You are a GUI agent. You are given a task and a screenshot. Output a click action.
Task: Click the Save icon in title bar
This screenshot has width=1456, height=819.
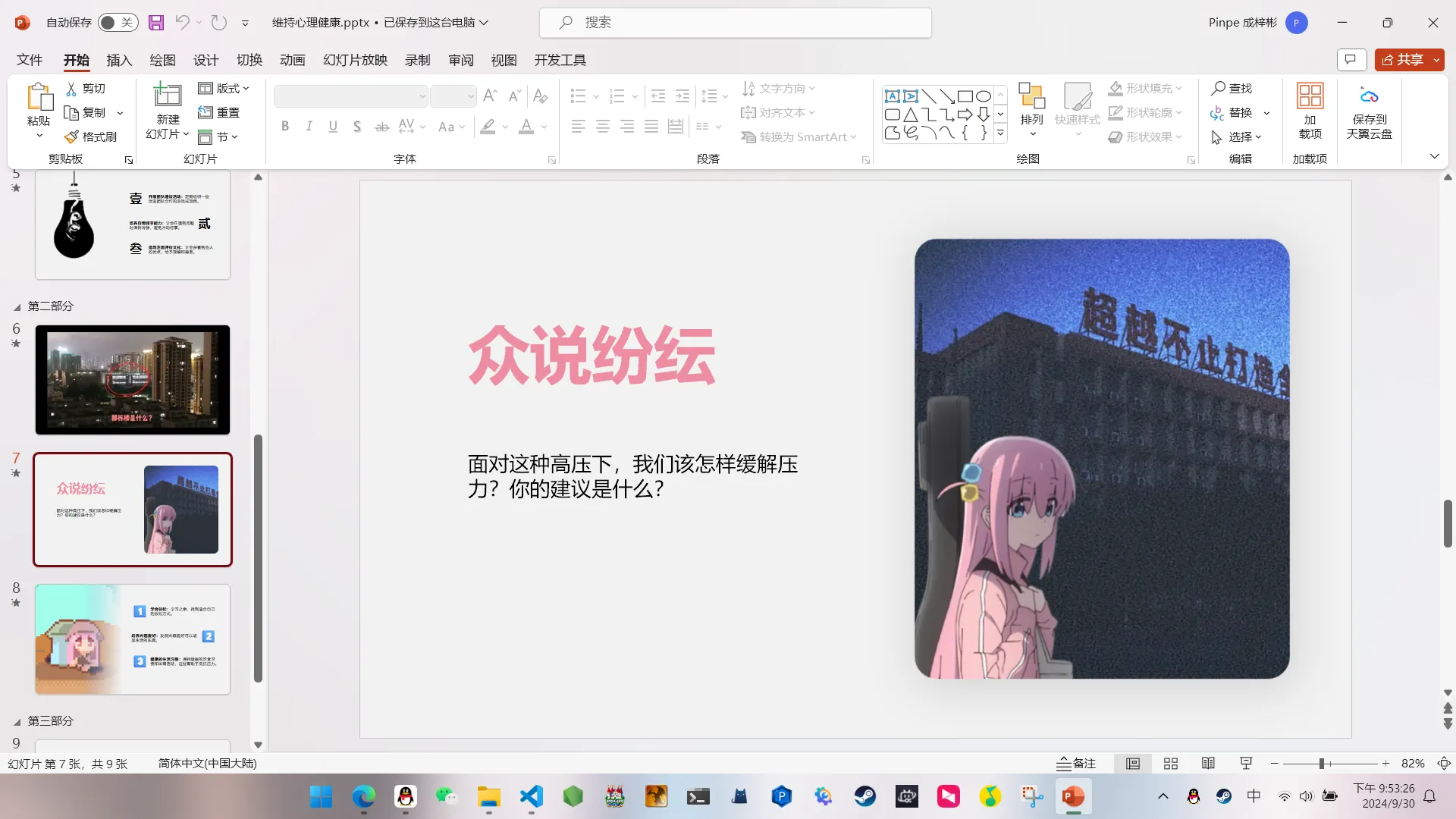pyautogui.click(x=156, y=23)
